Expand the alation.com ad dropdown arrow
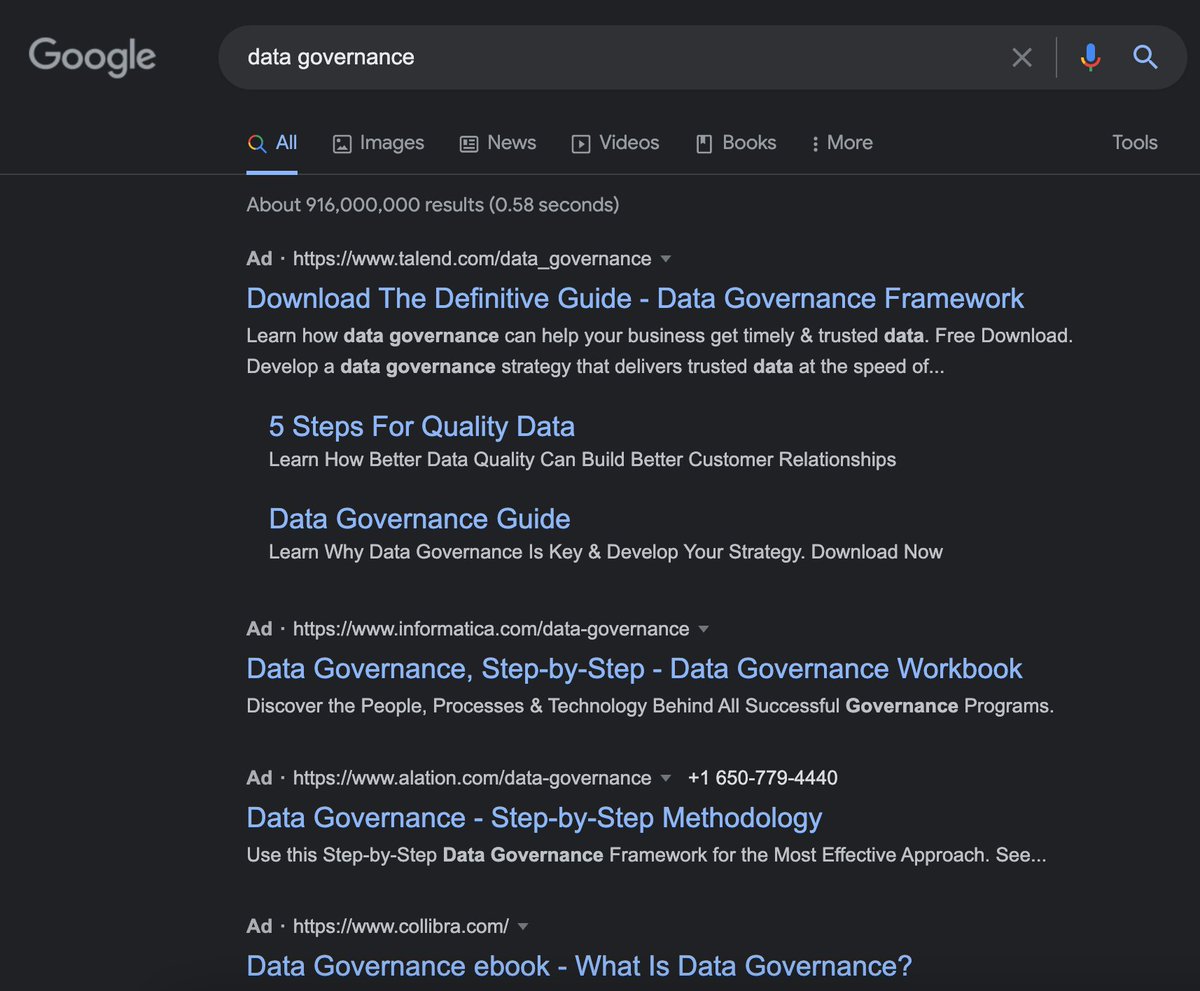 [666, 778]
